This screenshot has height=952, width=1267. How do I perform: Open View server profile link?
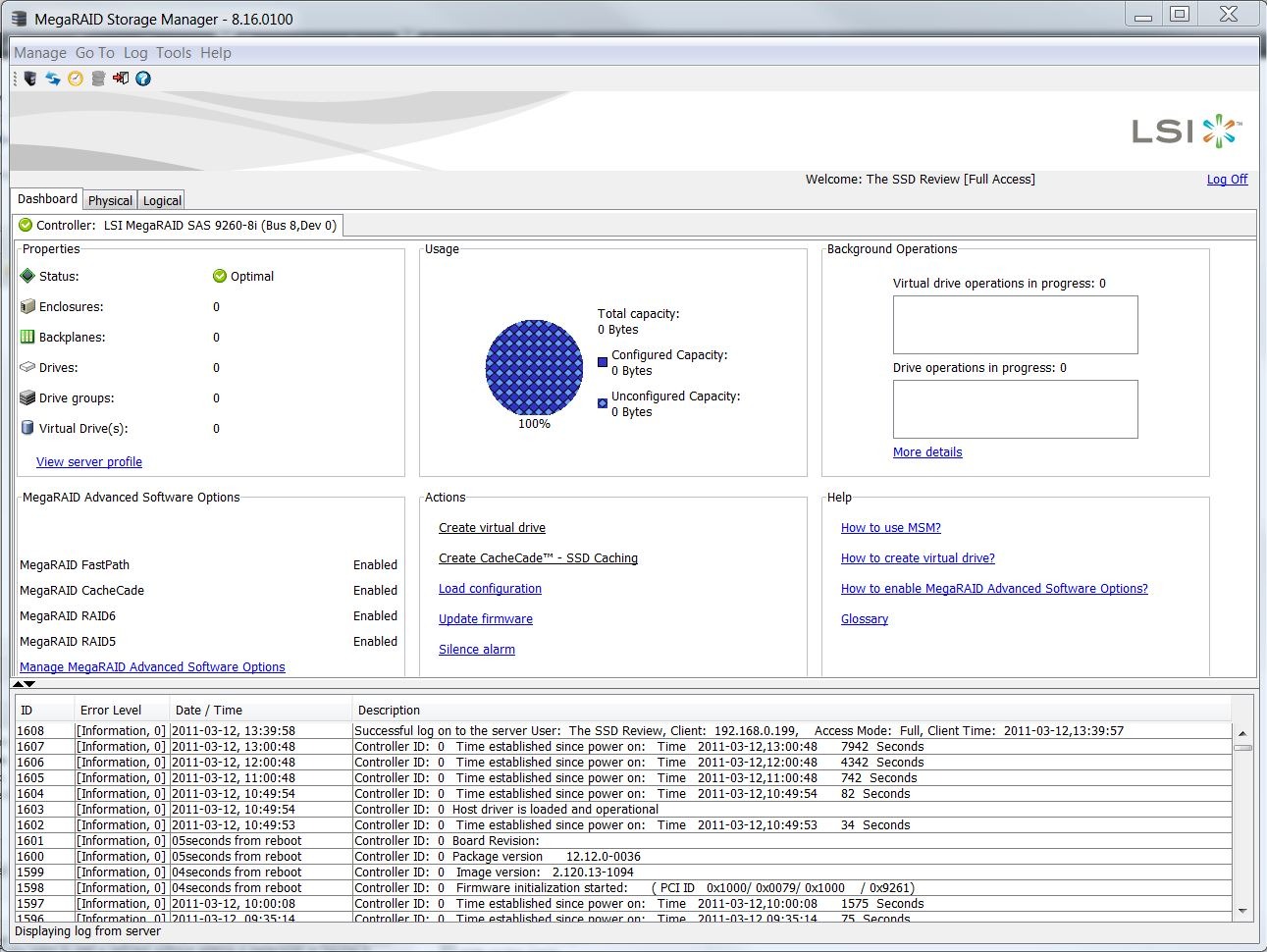click(89, 462)
